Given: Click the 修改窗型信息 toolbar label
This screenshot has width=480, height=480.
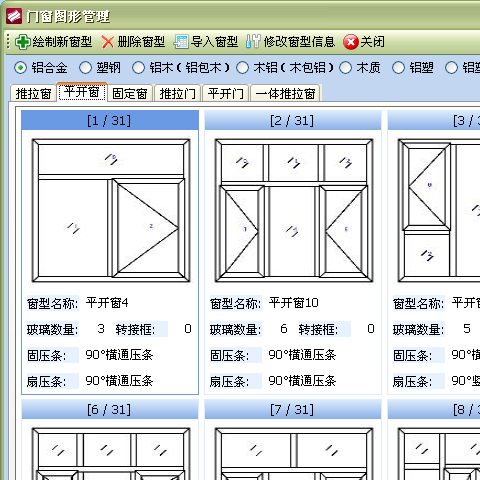Looking at the screenshot, I should tap(299, 42).
